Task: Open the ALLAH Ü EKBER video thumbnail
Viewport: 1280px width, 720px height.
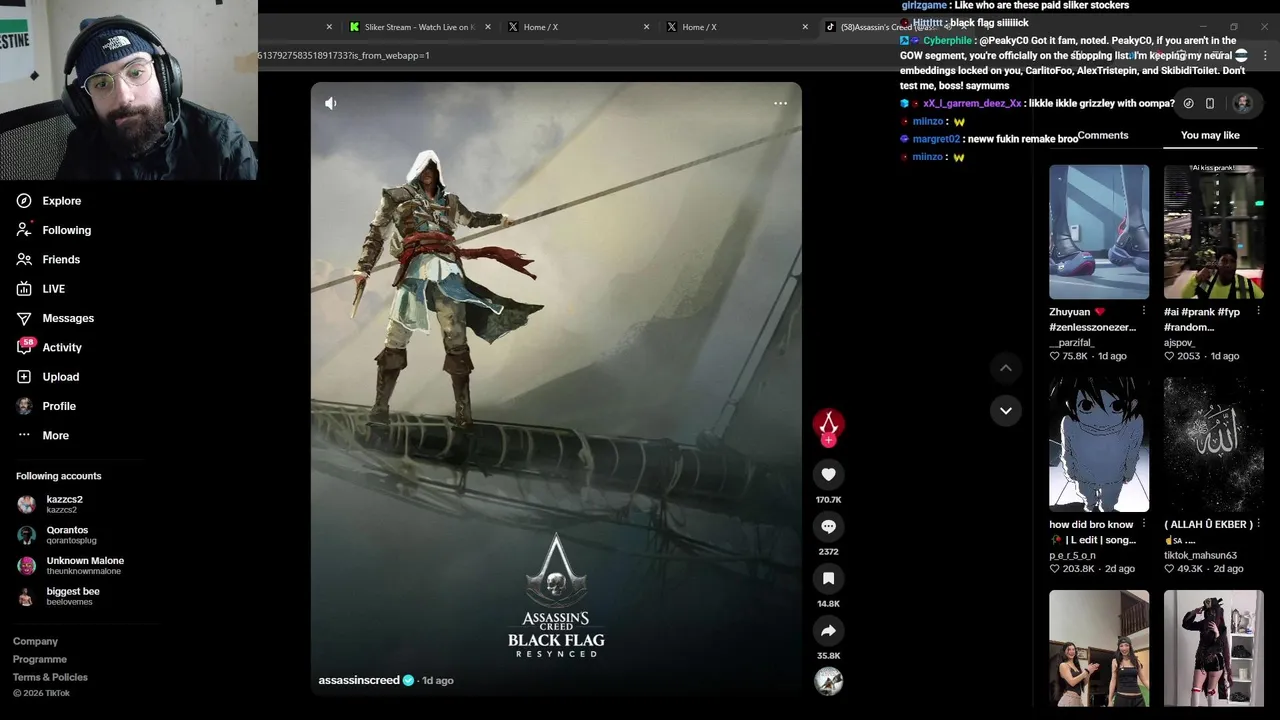Action: pyautogui.click(x=1213, y=444)
